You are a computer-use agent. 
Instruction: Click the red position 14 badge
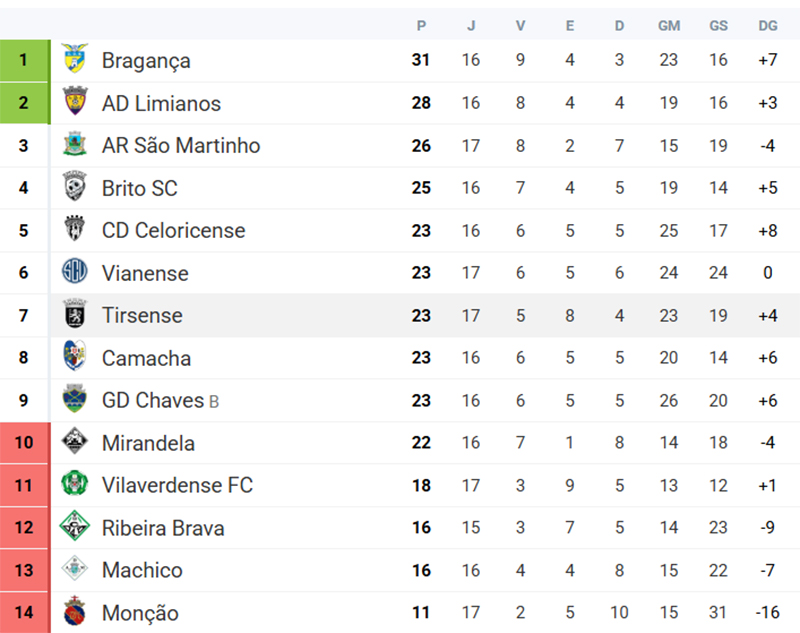click(24, 613)
